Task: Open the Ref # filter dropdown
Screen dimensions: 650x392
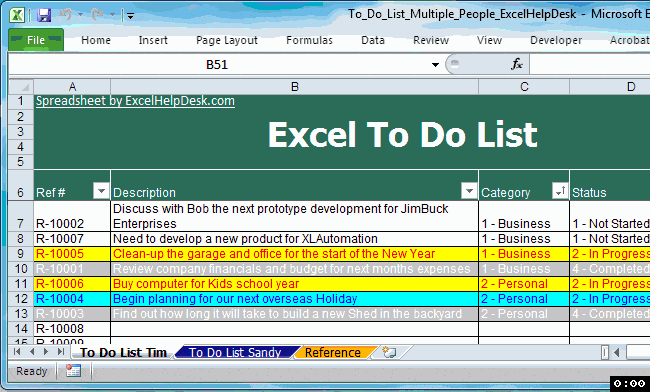Action: point(101,191)
